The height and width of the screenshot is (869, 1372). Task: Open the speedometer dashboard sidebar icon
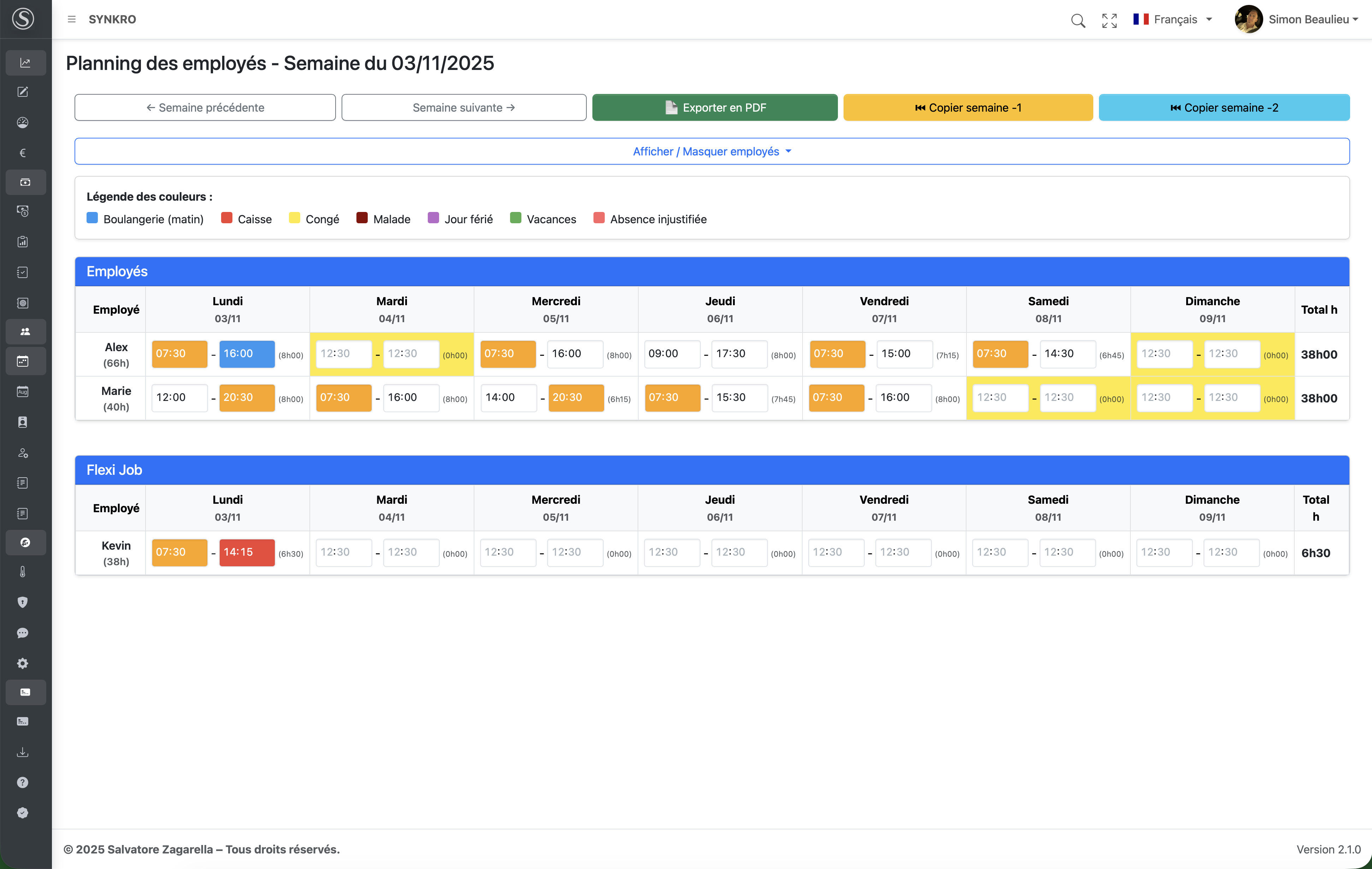[x=23, y=123]
